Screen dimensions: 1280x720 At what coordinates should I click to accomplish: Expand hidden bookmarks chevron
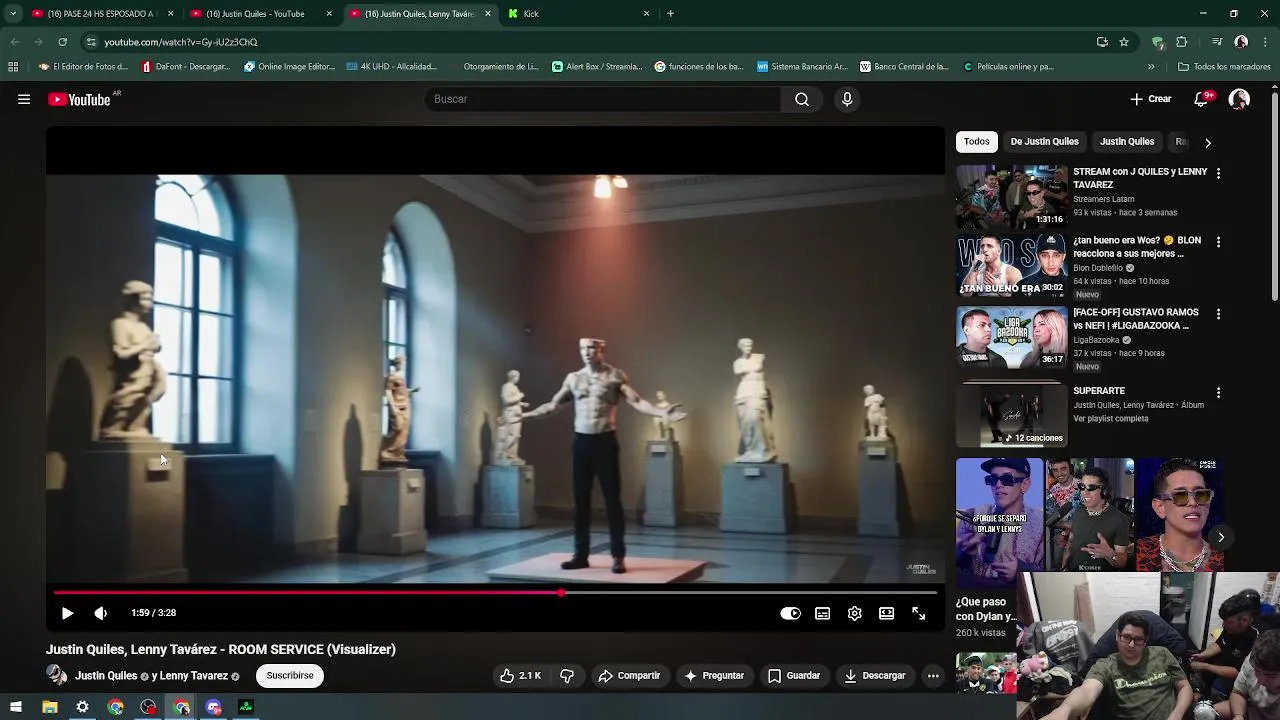click(x=1151, y=67)
